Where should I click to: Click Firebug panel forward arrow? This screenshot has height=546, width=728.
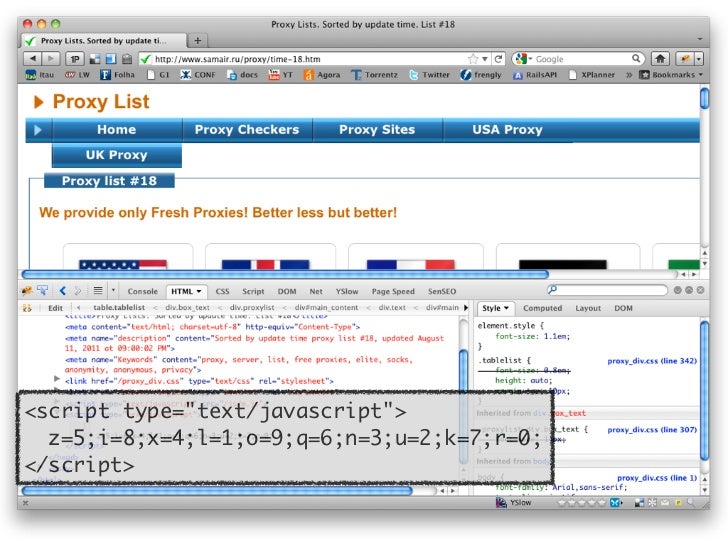[78, 291]
